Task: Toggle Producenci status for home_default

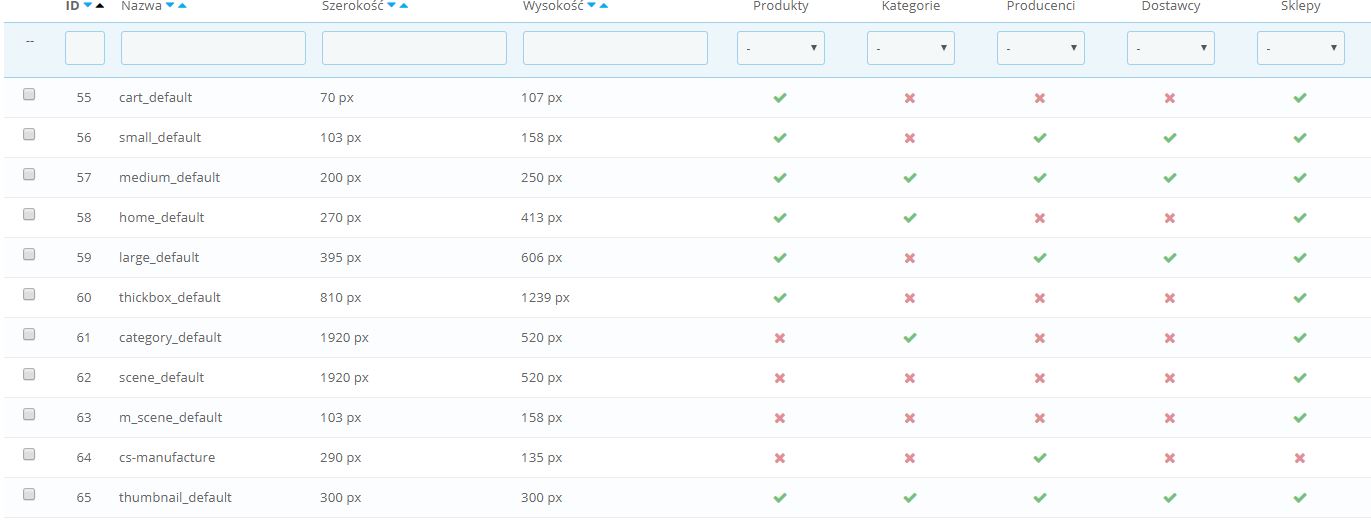Action: coord(1040,218)
